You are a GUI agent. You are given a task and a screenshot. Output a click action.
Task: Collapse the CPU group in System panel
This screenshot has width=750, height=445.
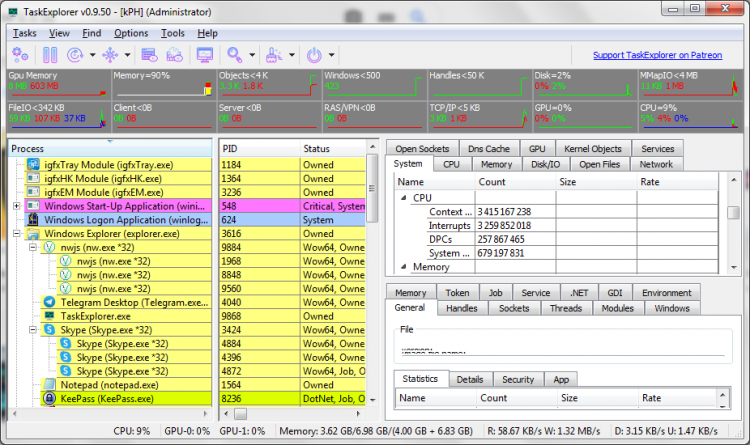click(x=404, y=198)
